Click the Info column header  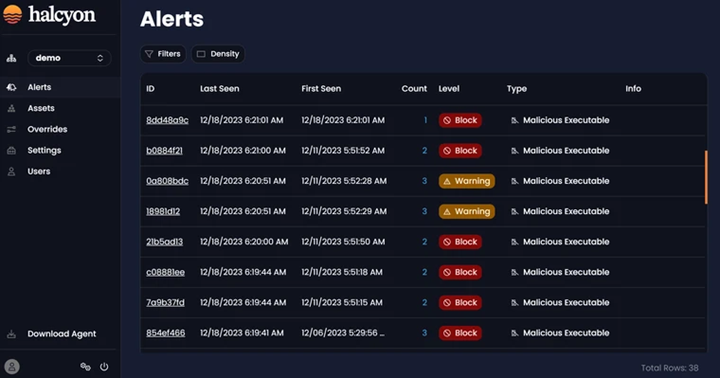633,89
